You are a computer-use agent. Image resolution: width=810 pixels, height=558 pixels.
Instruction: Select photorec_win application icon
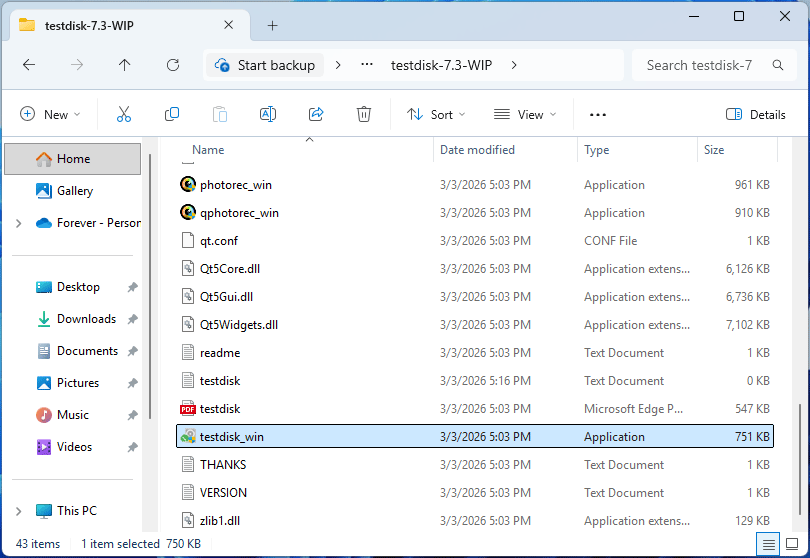[x=188, y=184]
